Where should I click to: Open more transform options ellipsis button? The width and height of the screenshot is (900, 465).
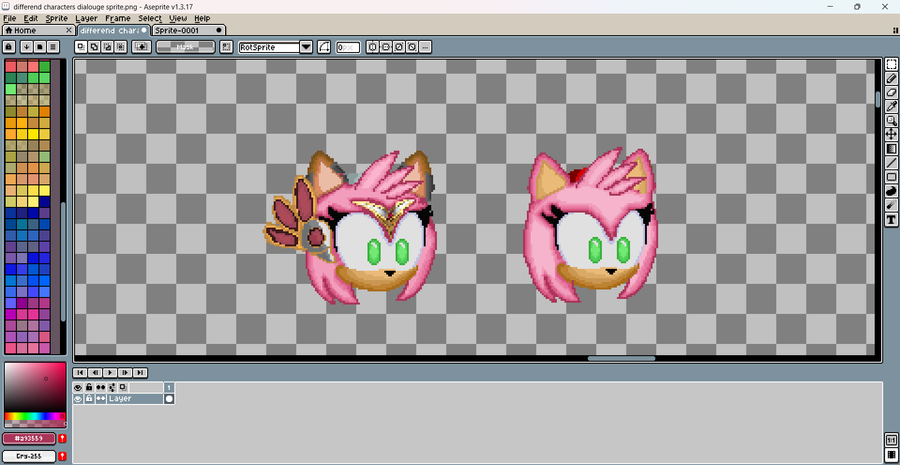pyautogui.click(x=425, y=47)
